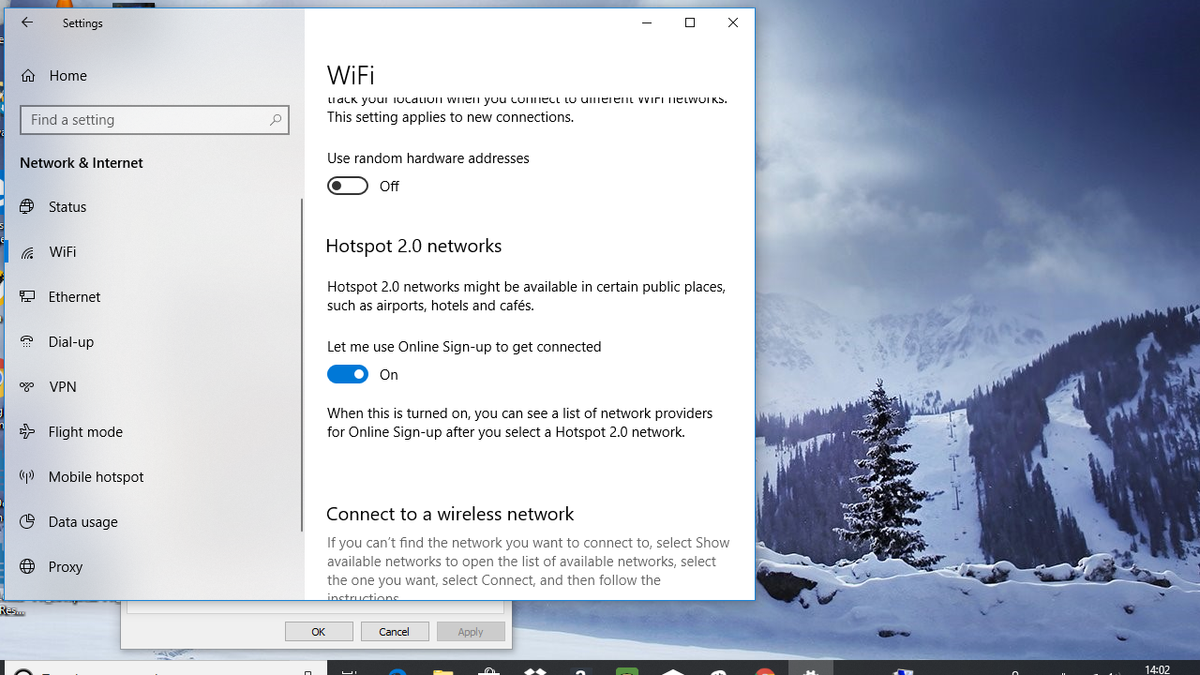Click the Flight mode airplane icon
The width and height of the screenshot is (1200, 675).
point(27,432)
